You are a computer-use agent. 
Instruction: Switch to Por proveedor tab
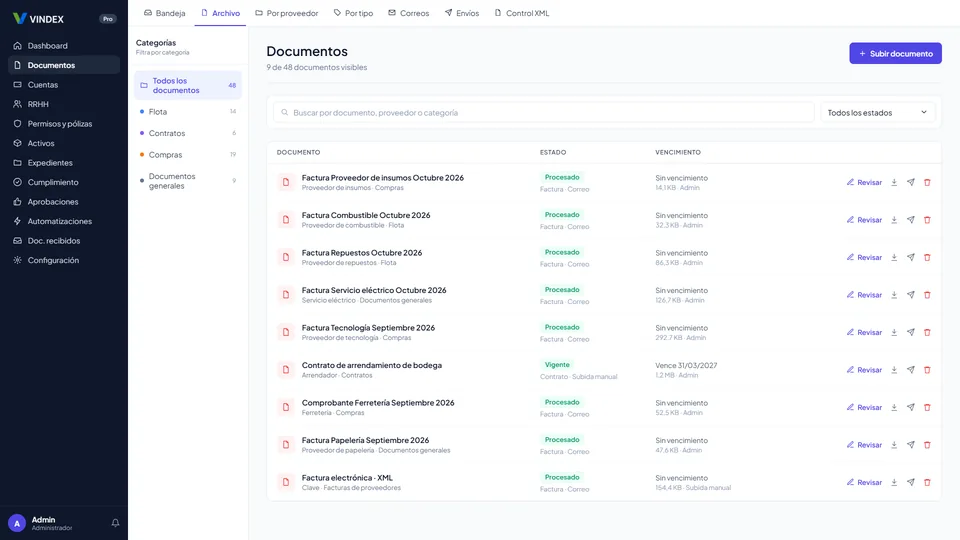click(x=287, y=13)
